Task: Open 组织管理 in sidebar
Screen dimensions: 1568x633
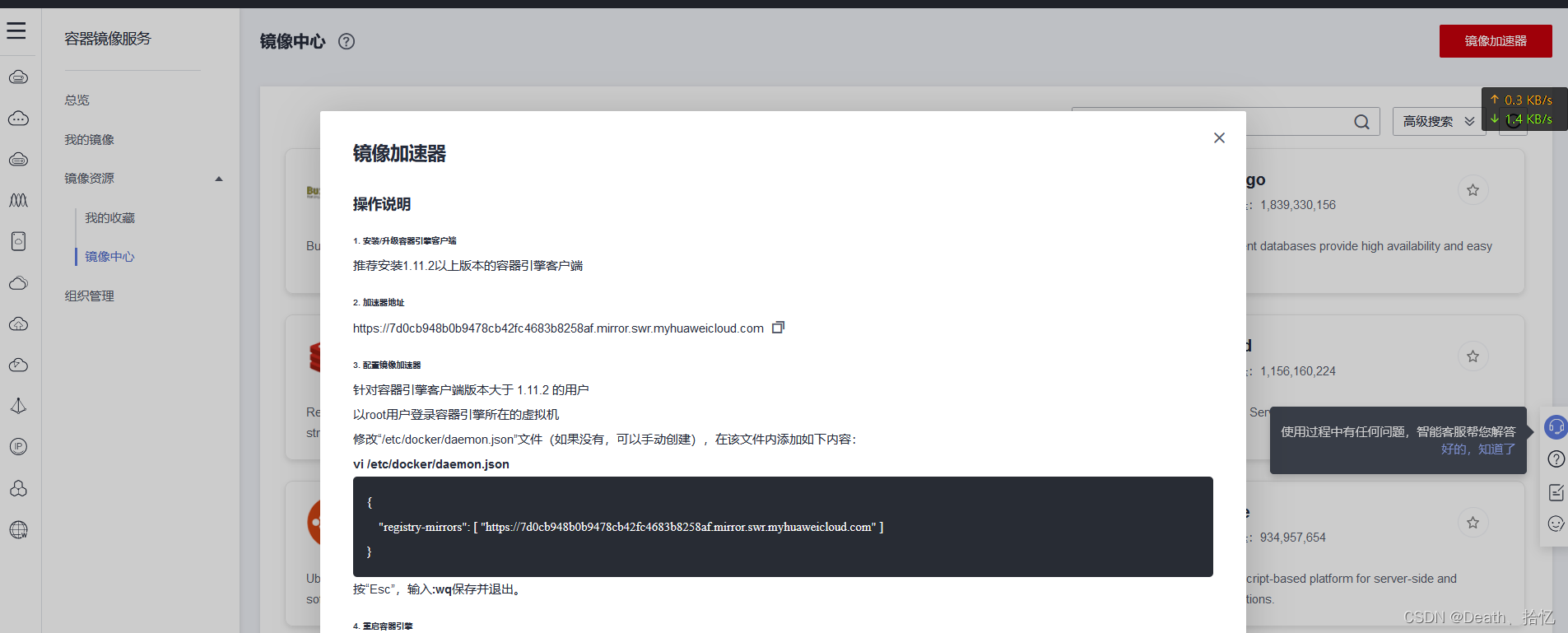Action: coord(90,296)
